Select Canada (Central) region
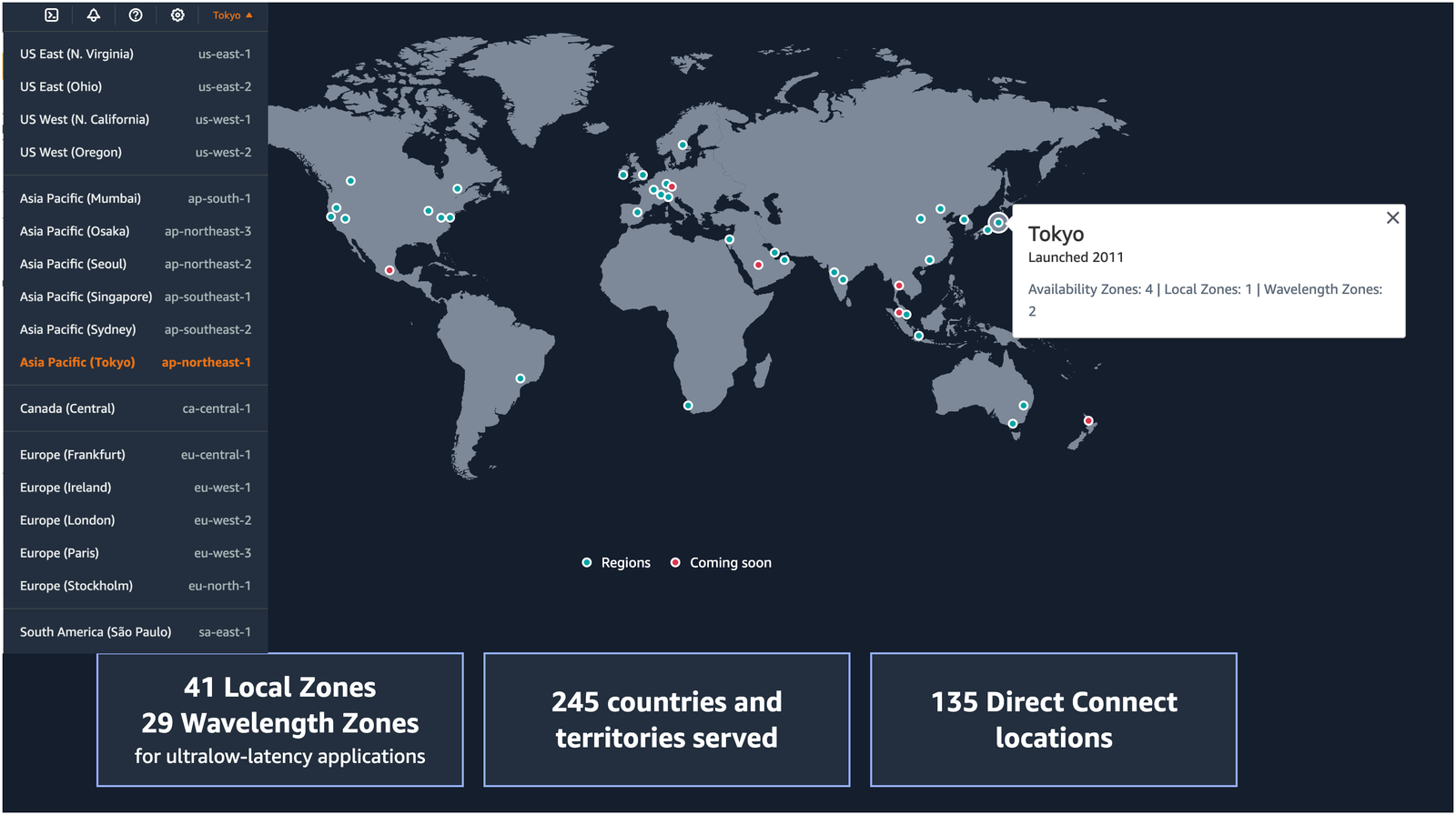This screenshot has width=1456, height=815. coord(135,408)
